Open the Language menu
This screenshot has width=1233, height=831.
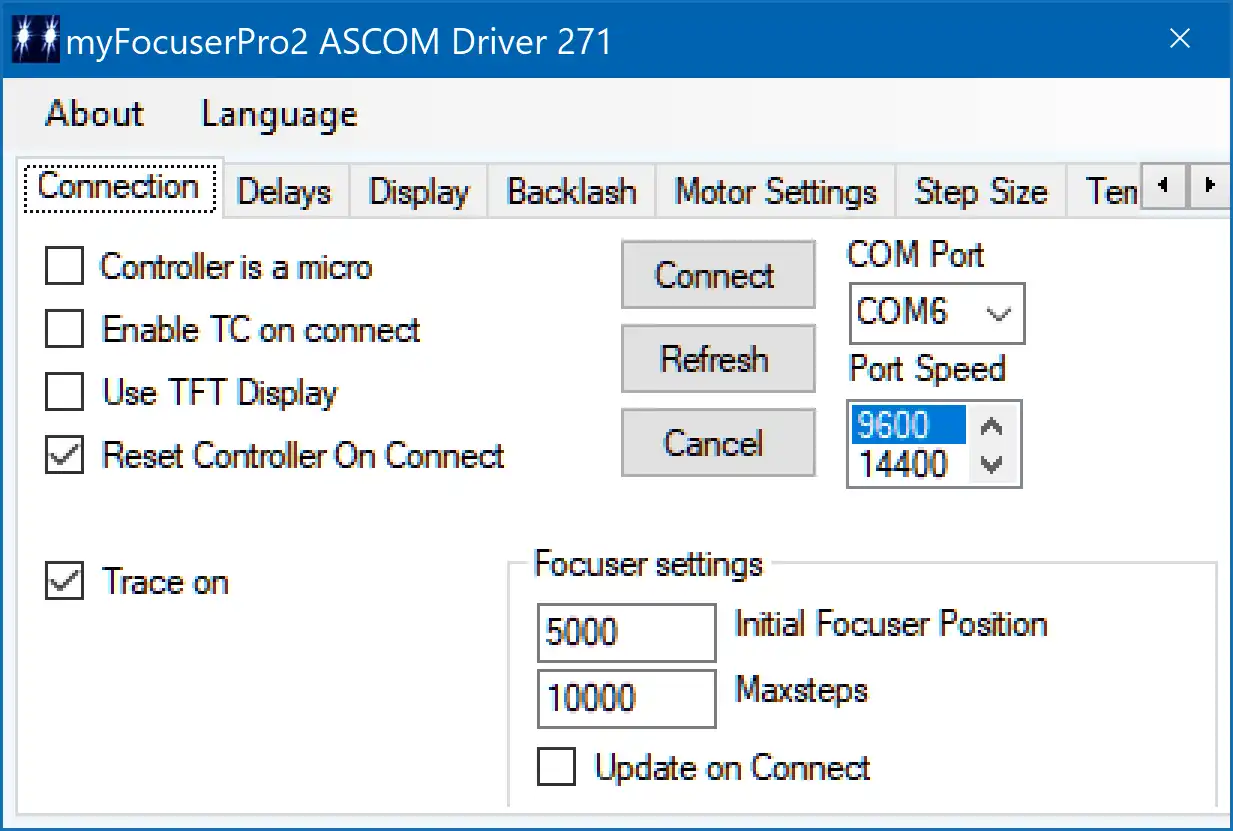279,114
